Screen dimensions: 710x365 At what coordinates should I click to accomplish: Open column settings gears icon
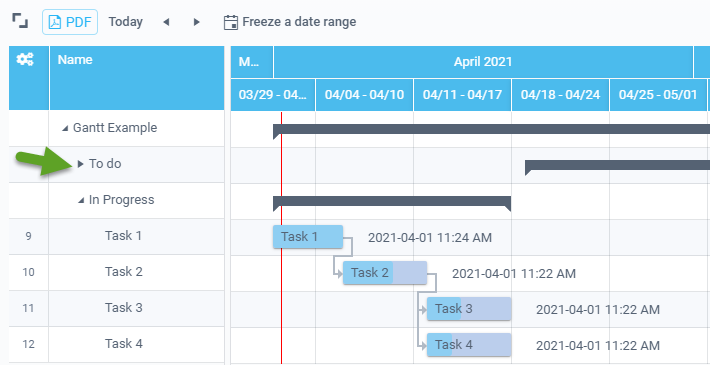pyautogui.click(x=24, y=59)
